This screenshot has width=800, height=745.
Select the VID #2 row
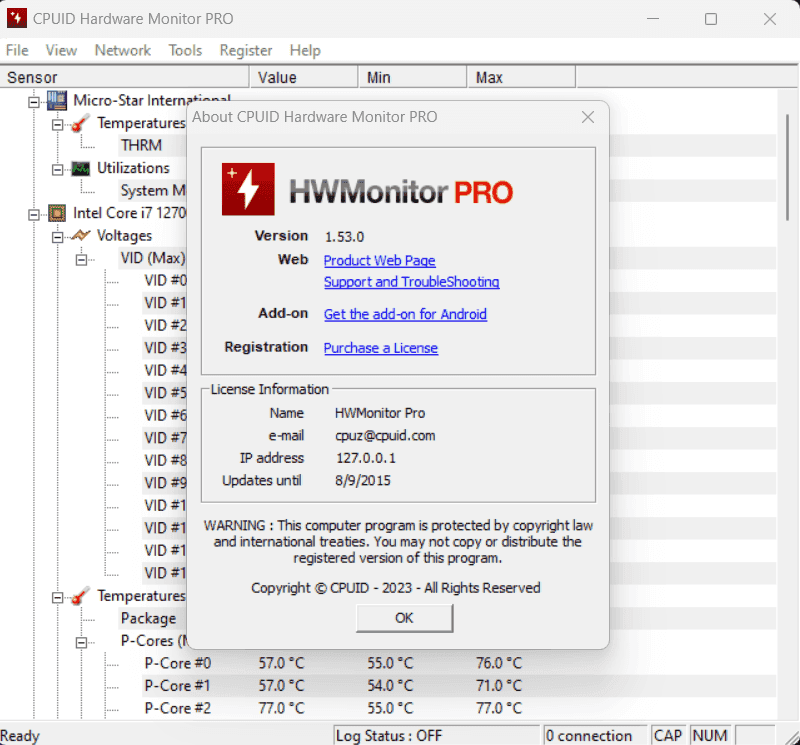165,325
